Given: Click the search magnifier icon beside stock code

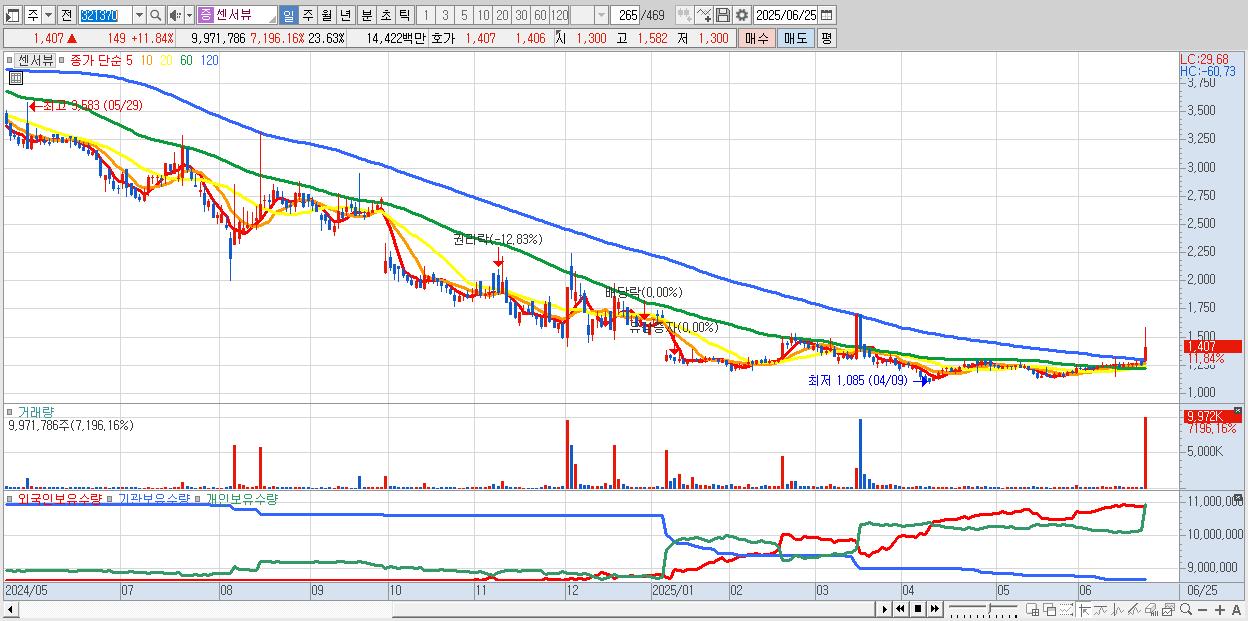Looking at the screenshot, I should [155, 15].
